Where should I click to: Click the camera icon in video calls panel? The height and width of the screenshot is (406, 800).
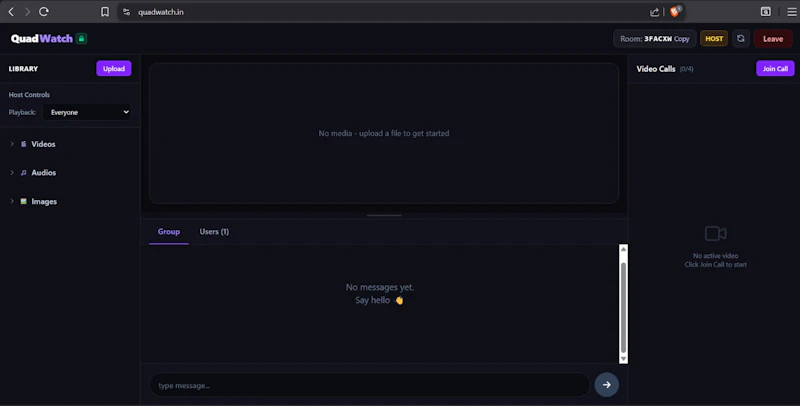click(x=715, y=234)
